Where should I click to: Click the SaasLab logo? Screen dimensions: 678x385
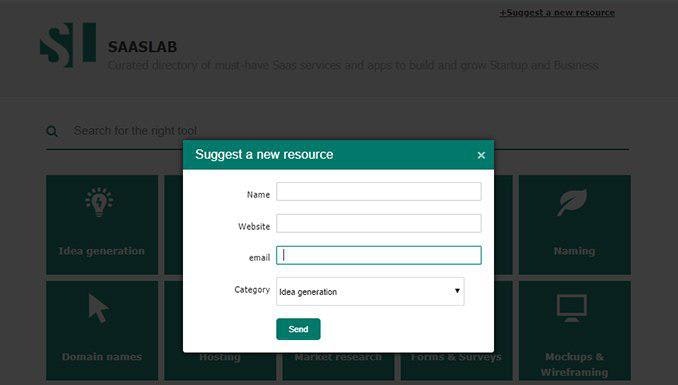68,45
